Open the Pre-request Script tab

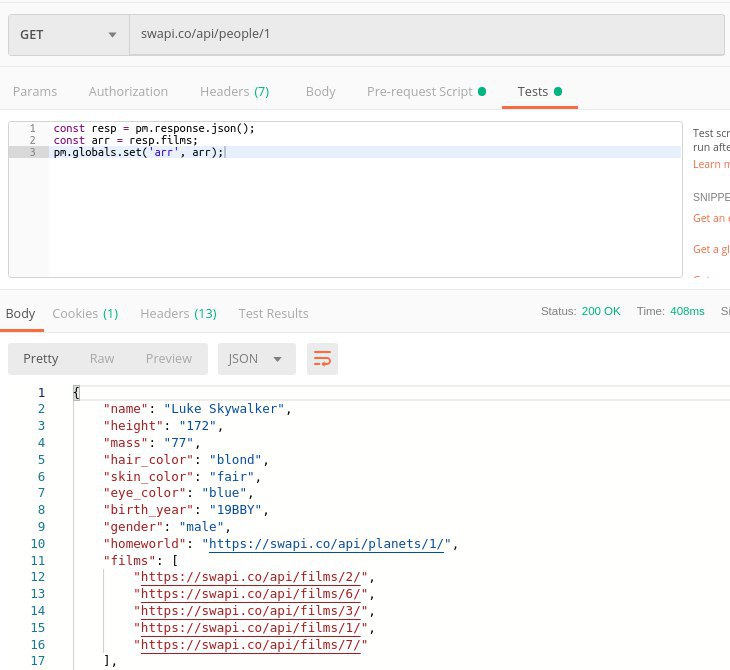[x=426, y=92]
